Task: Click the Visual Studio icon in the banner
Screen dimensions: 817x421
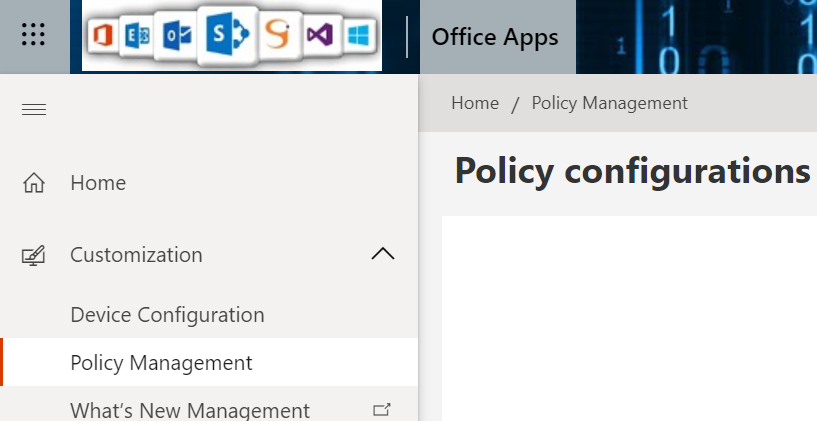Action: [x=319, y=37]
